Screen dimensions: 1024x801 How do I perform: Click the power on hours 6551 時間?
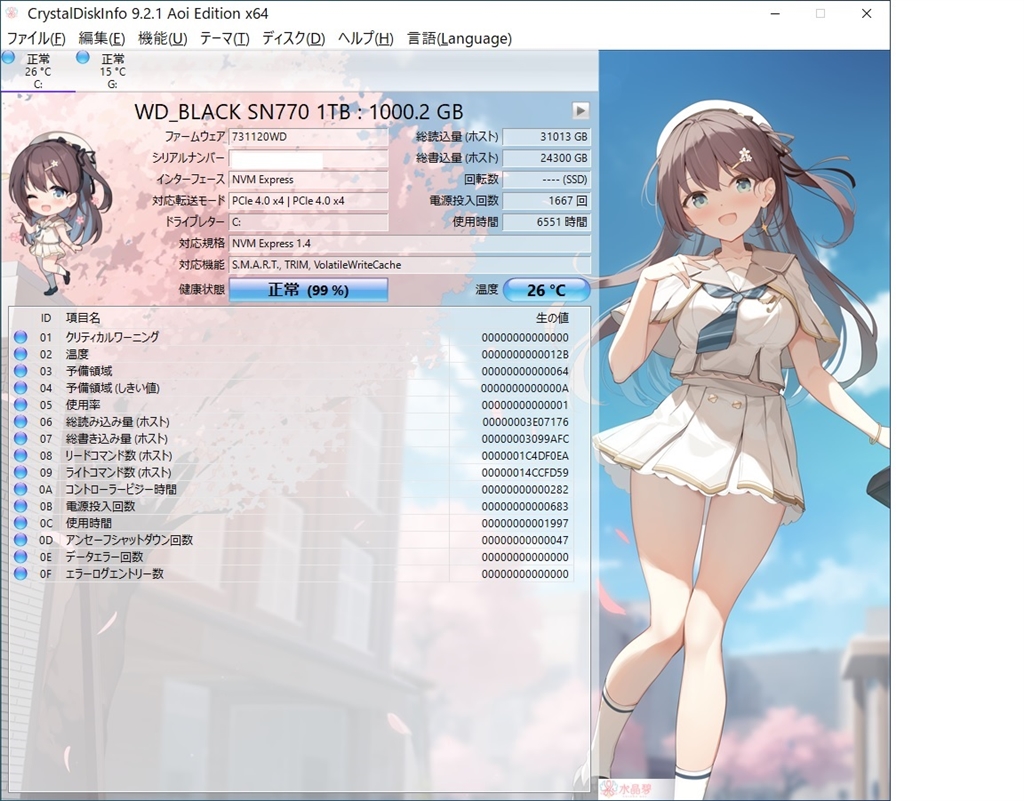[547, 222]
